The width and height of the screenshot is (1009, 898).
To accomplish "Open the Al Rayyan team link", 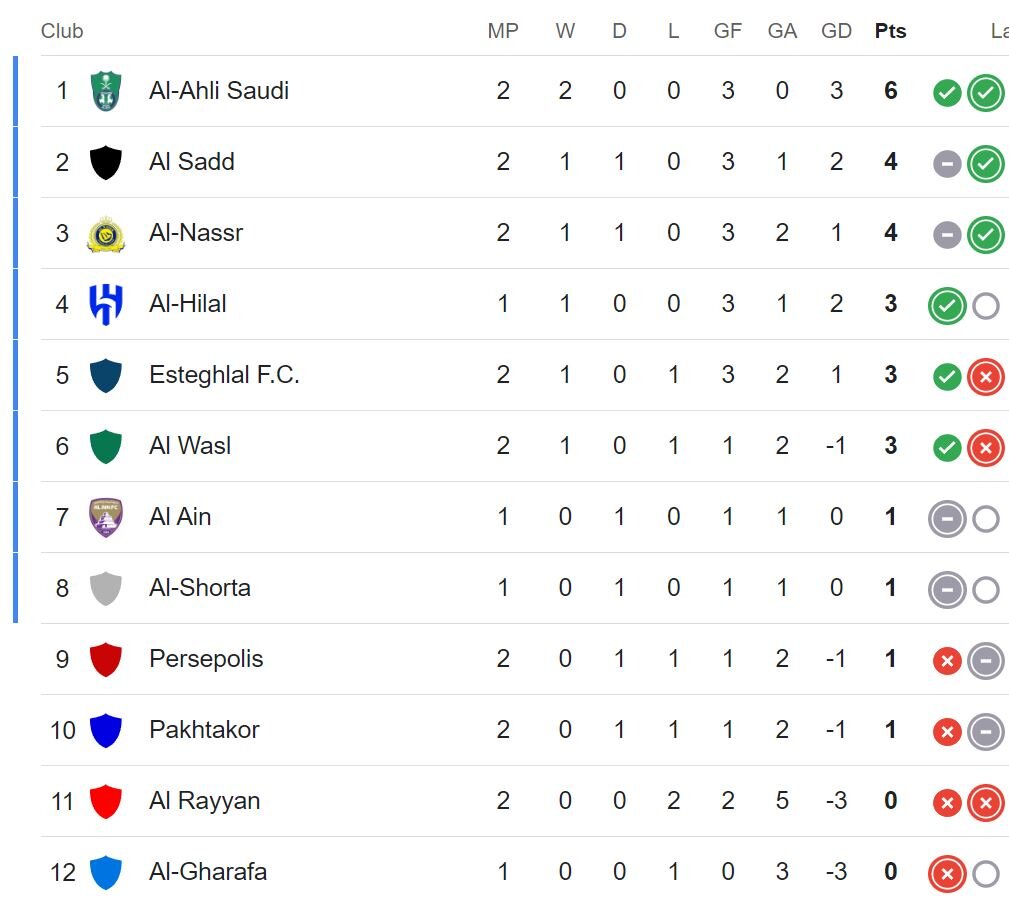I will pos(204,801).
